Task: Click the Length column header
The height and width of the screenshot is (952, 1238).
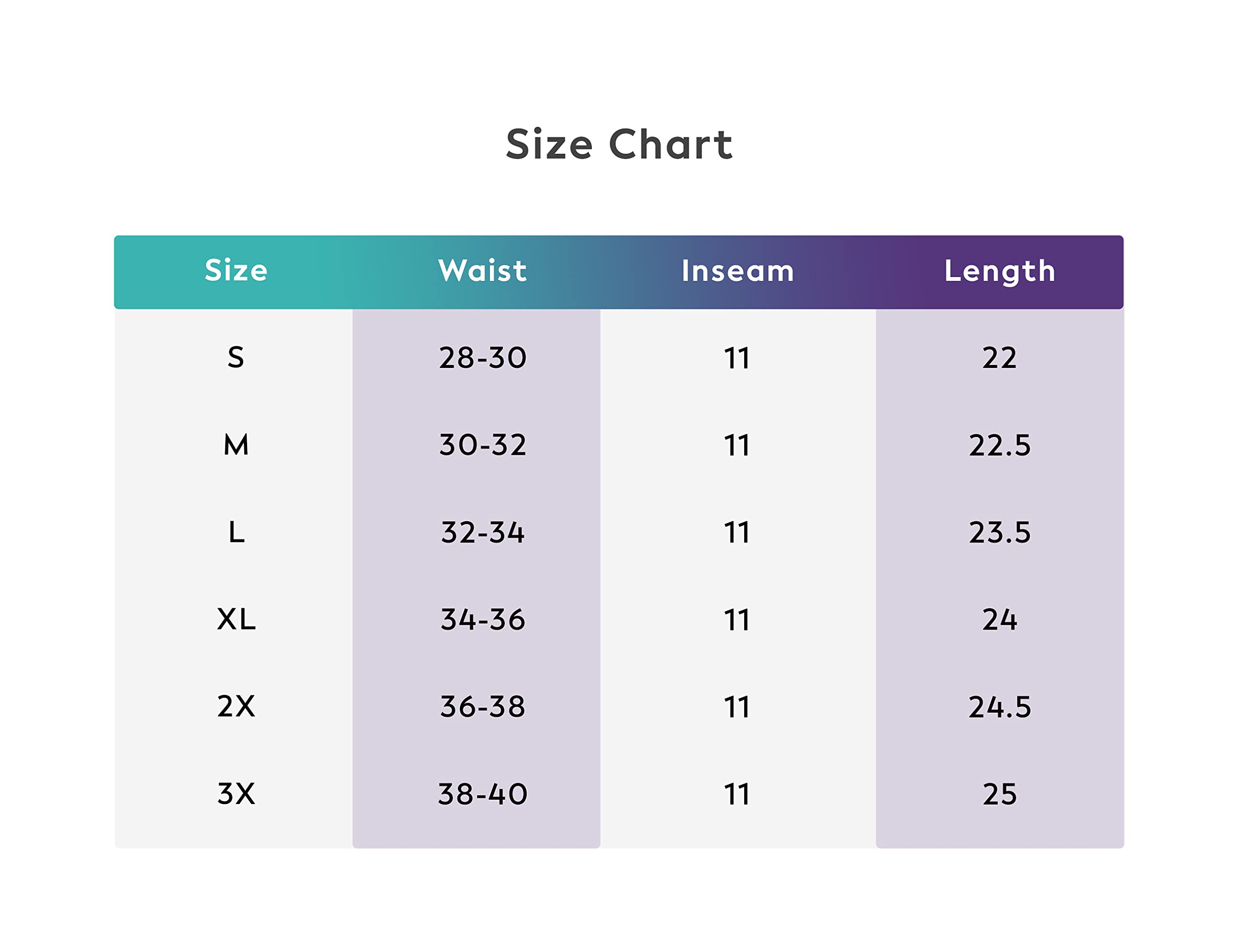Action: click(x=1000, y=270)
